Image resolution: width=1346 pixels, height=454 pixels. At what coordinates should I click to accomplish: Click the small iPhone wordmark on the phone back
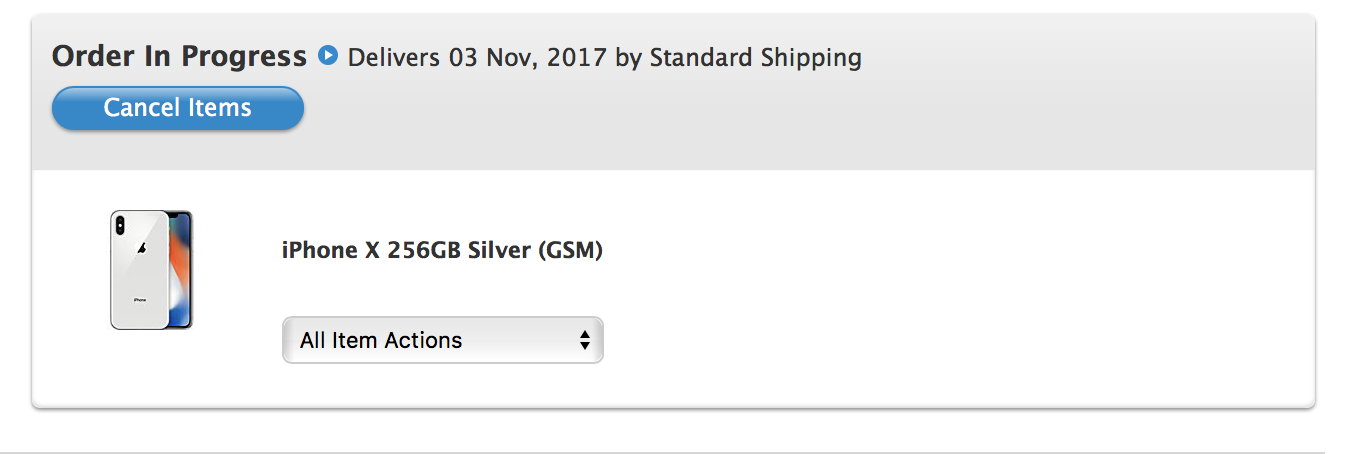click(x=140, y=300)
